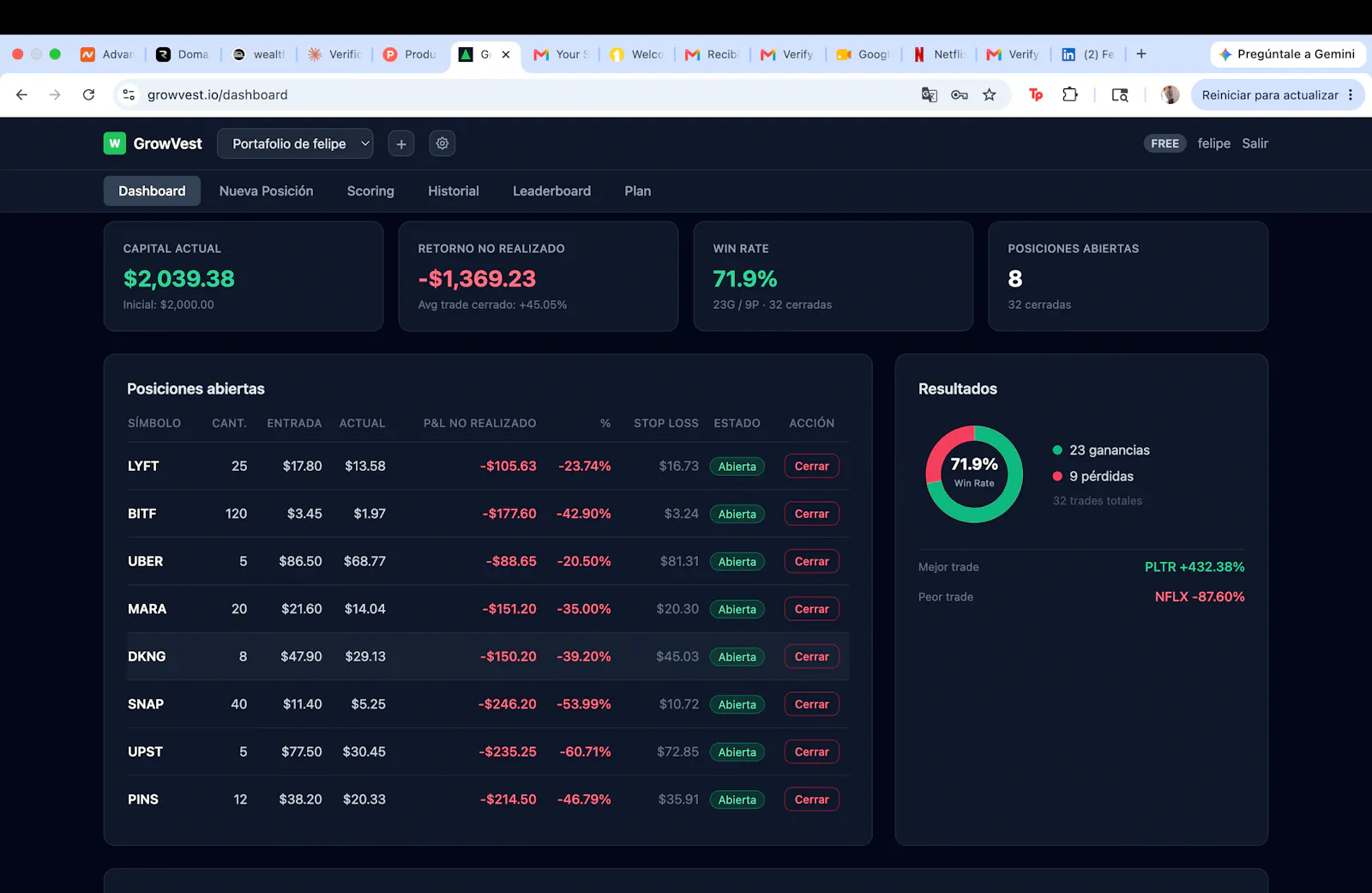Reload the page using the refresh icon
1372x893 pixels.
pyautogui.click(x=88, y=94)
